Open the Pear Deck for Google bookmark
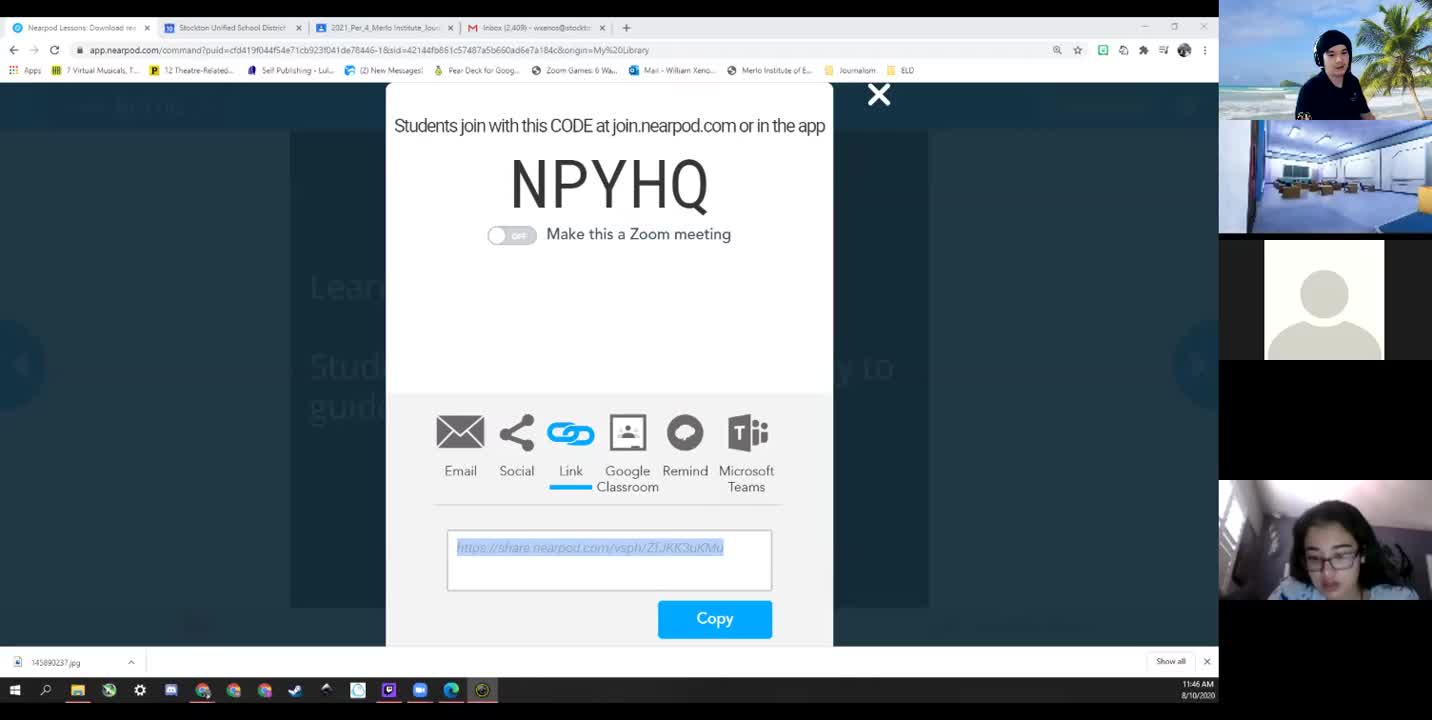This screenshot has width=1432, height=720. click(x=476, y=71)
